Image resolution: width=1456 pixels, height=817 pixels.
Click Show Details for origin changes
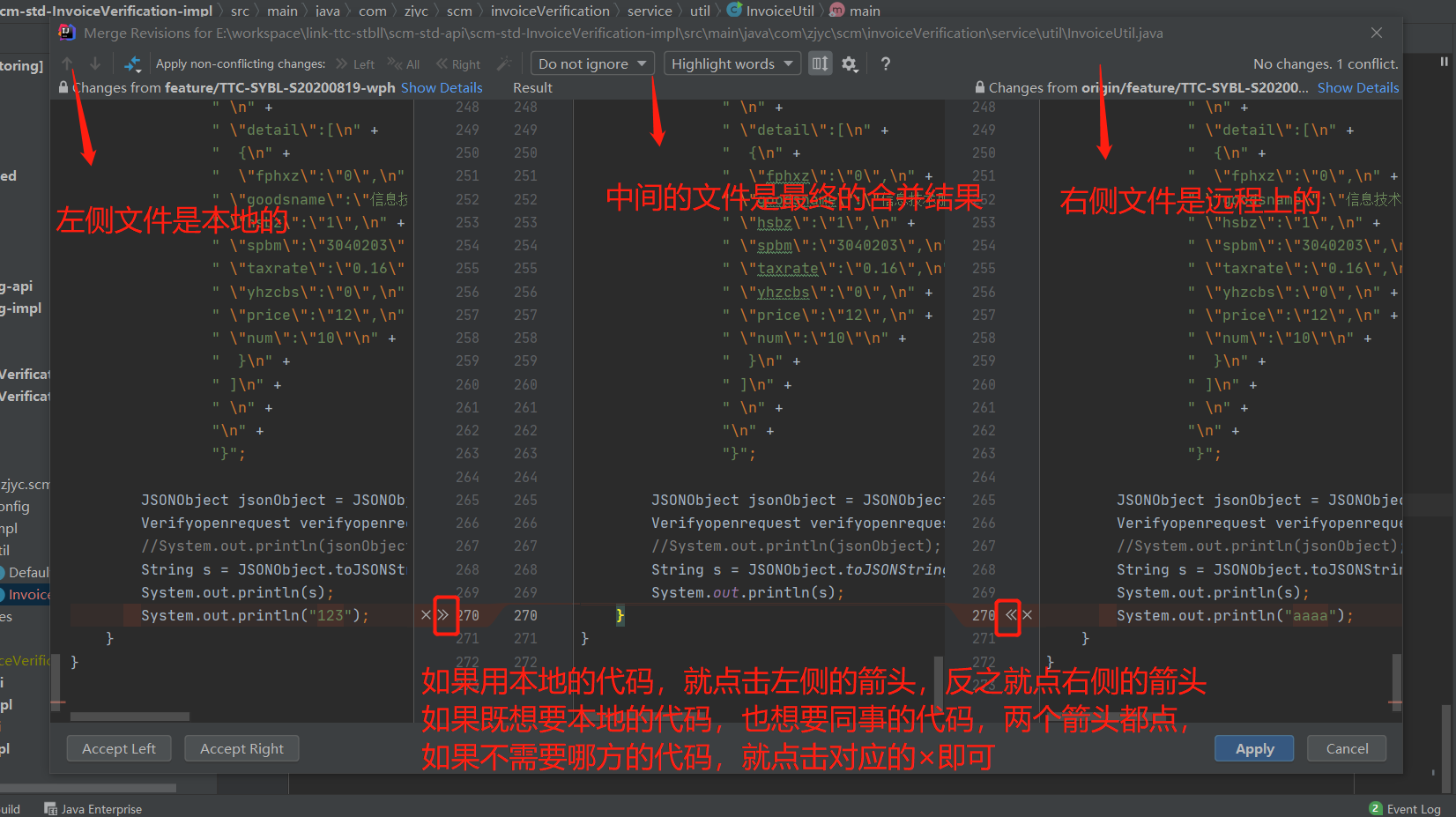point(1358,88)
